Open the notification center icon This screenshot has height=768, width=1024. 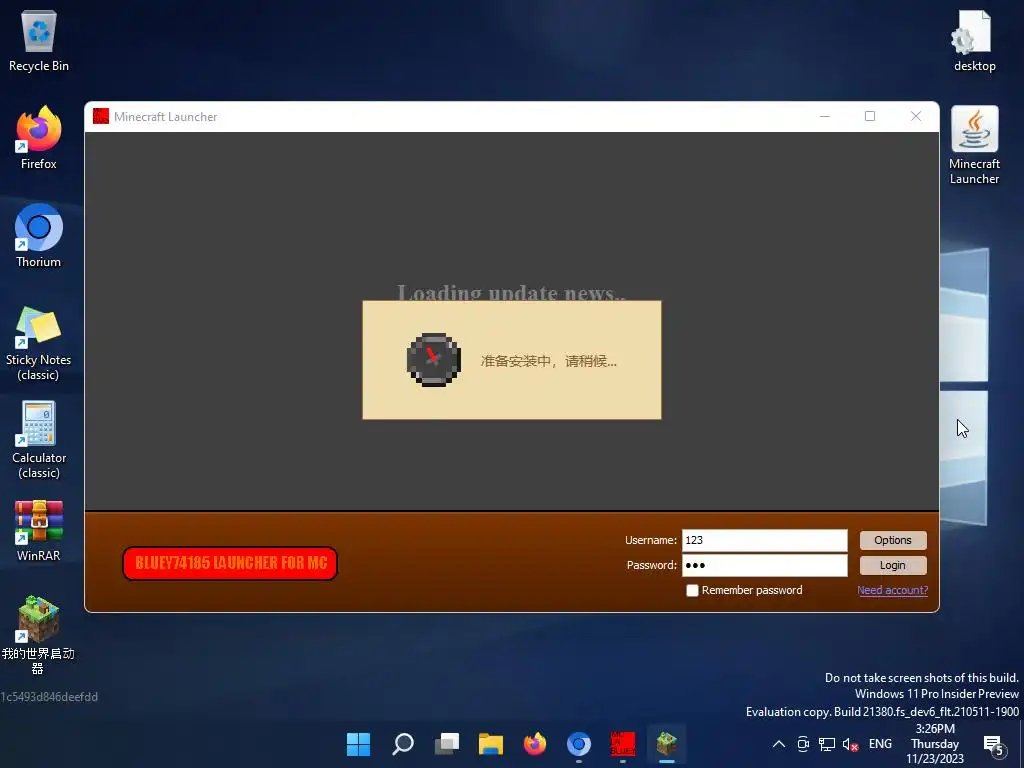click(994, 745)
